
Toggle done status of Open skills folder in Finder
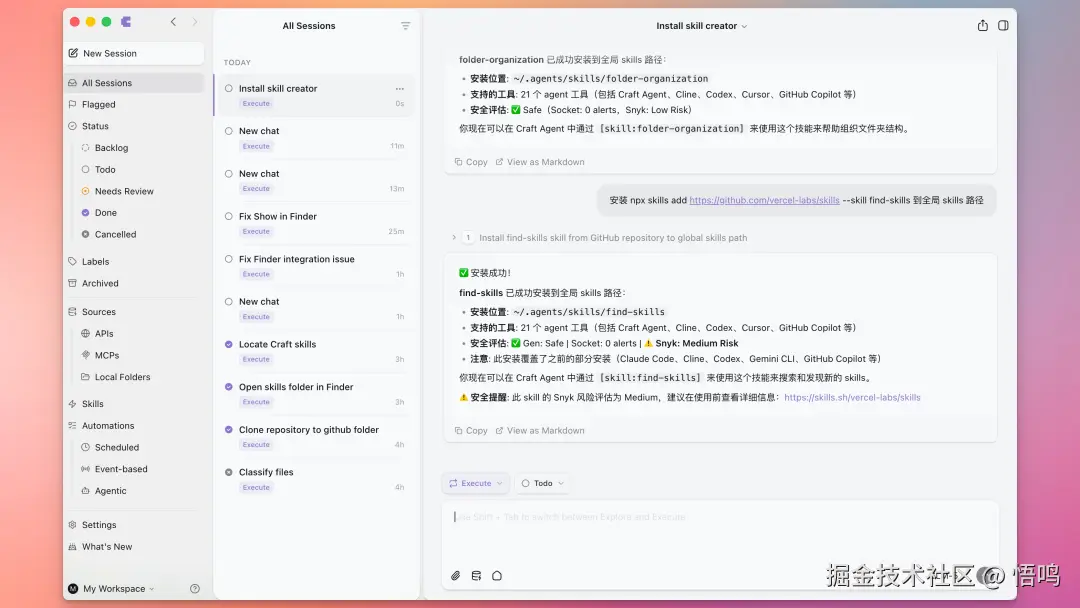(229, 387)
